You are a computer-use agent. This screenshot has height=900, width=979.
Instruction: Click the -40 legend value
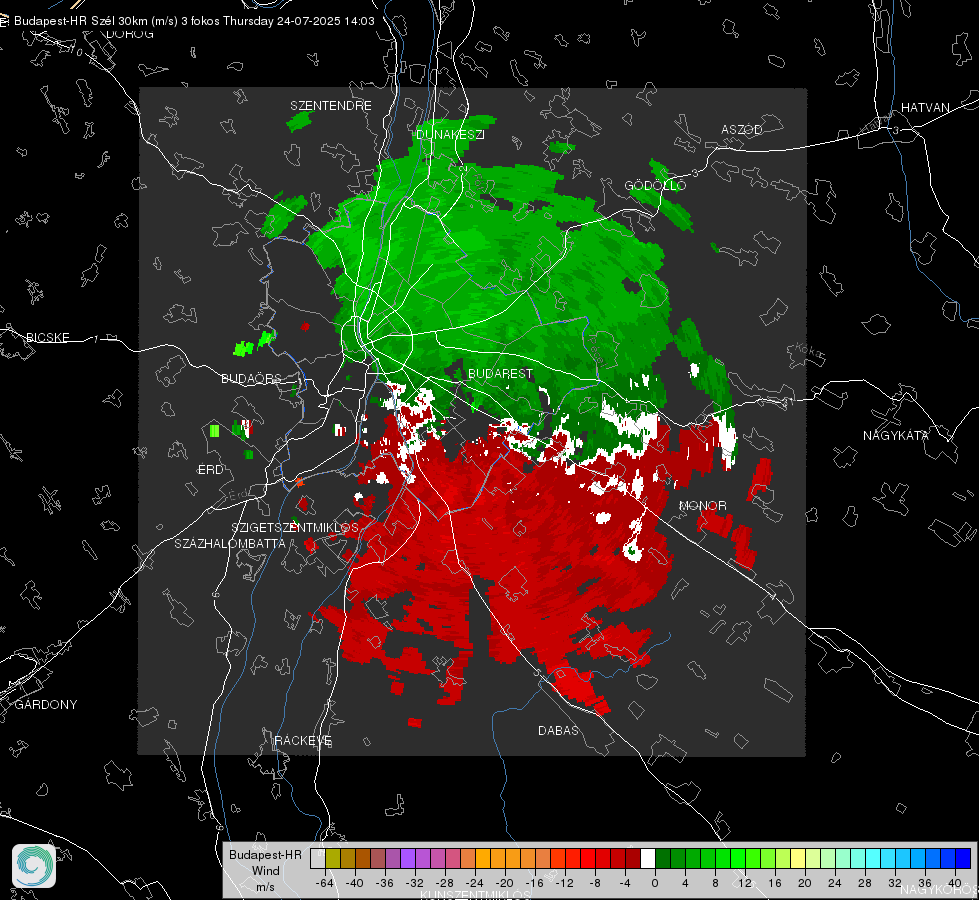(355, 883)
